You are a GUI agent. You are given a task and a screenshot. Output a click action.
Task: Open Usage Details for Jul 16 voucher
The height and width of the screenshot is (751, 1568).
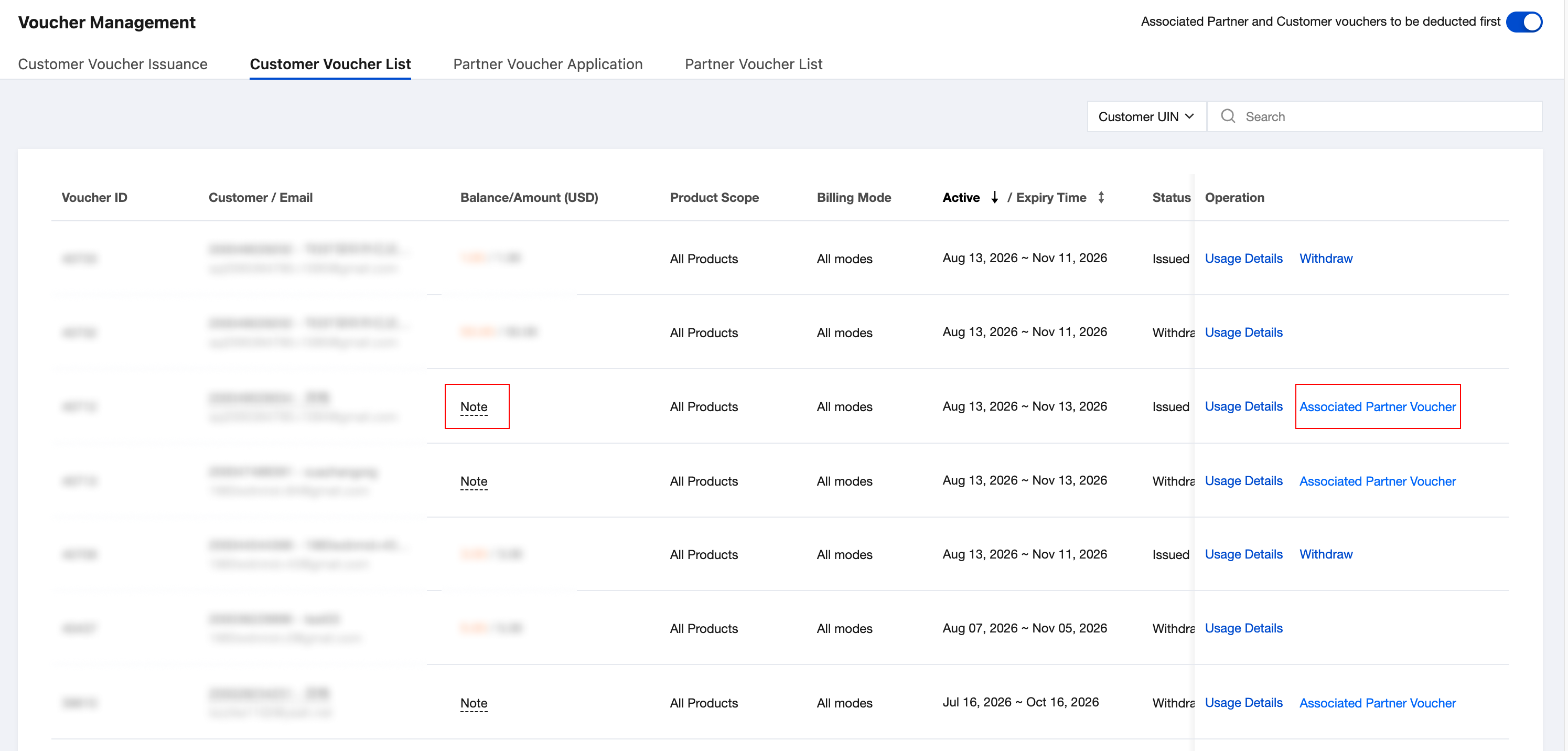click(x=1243, y=703)
